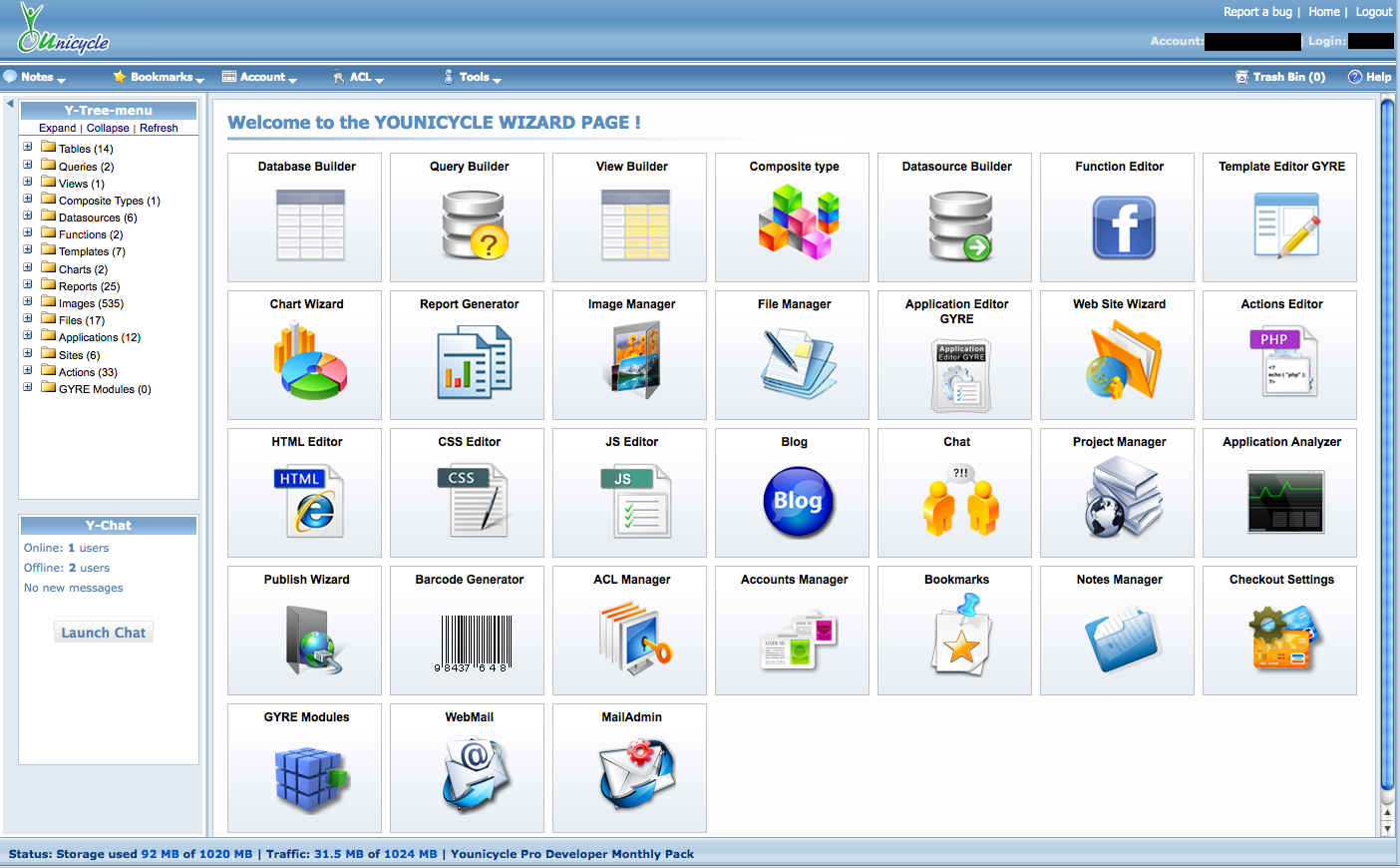Click the vertical scrollbar on the right
The width and height of the screenshot is (1400, 868).
pyautogui.click(x=1387, y=449)
